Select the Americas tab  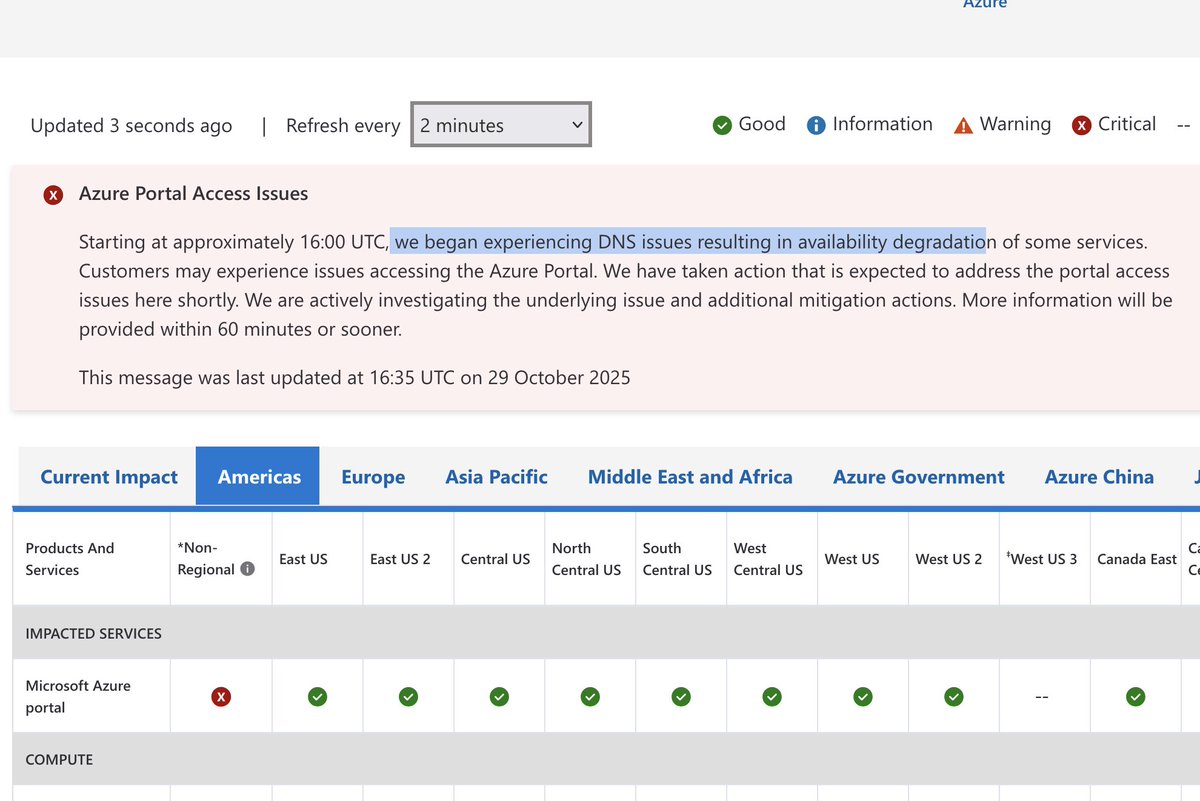click(259, 477)
